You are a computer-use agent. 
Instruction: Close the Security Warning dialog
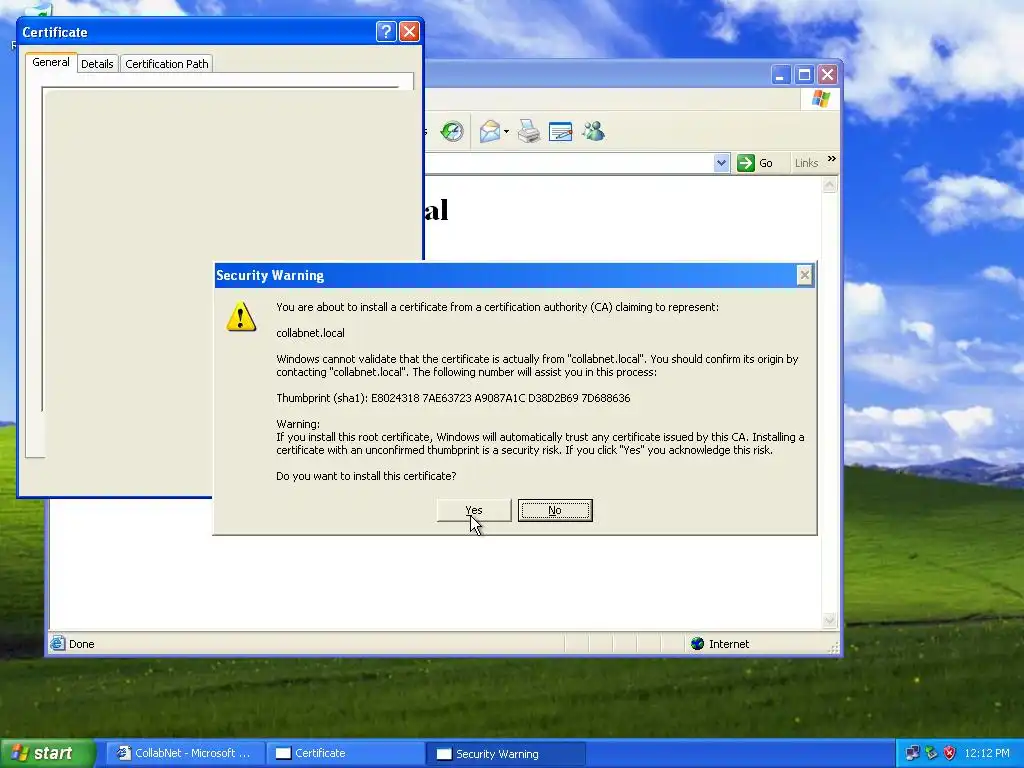(x=805, y=276)
